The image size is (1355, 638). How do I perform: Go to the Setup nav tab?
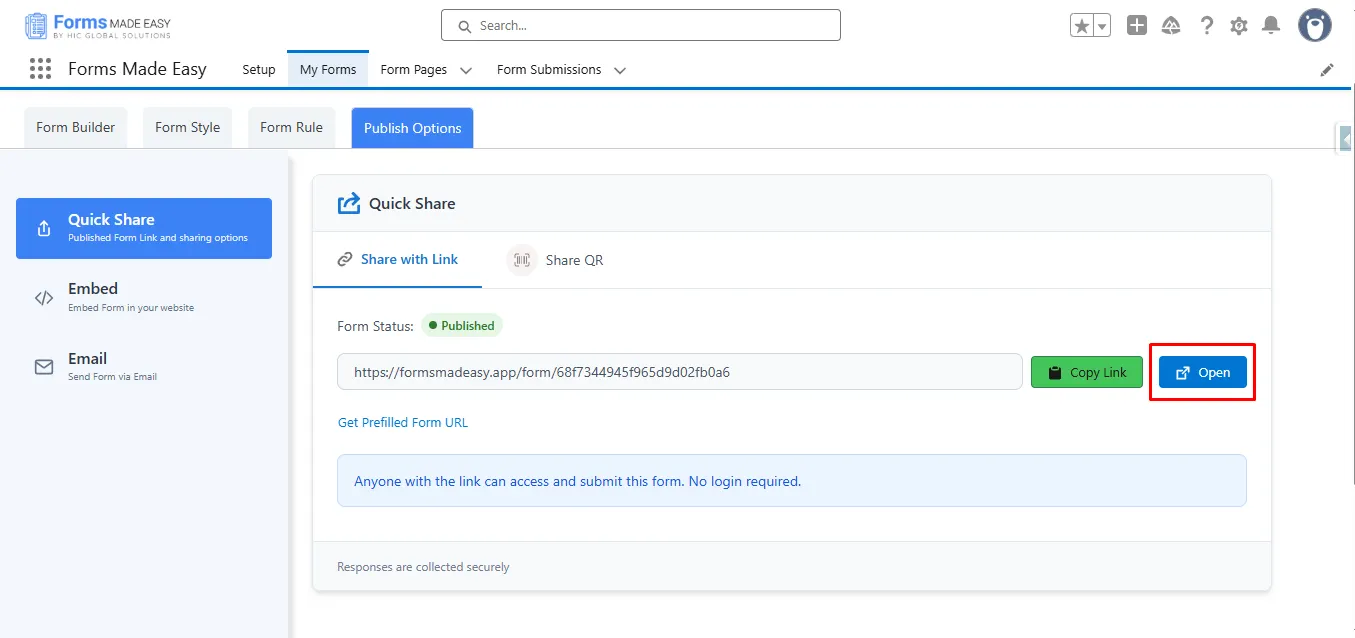(259, 70)
